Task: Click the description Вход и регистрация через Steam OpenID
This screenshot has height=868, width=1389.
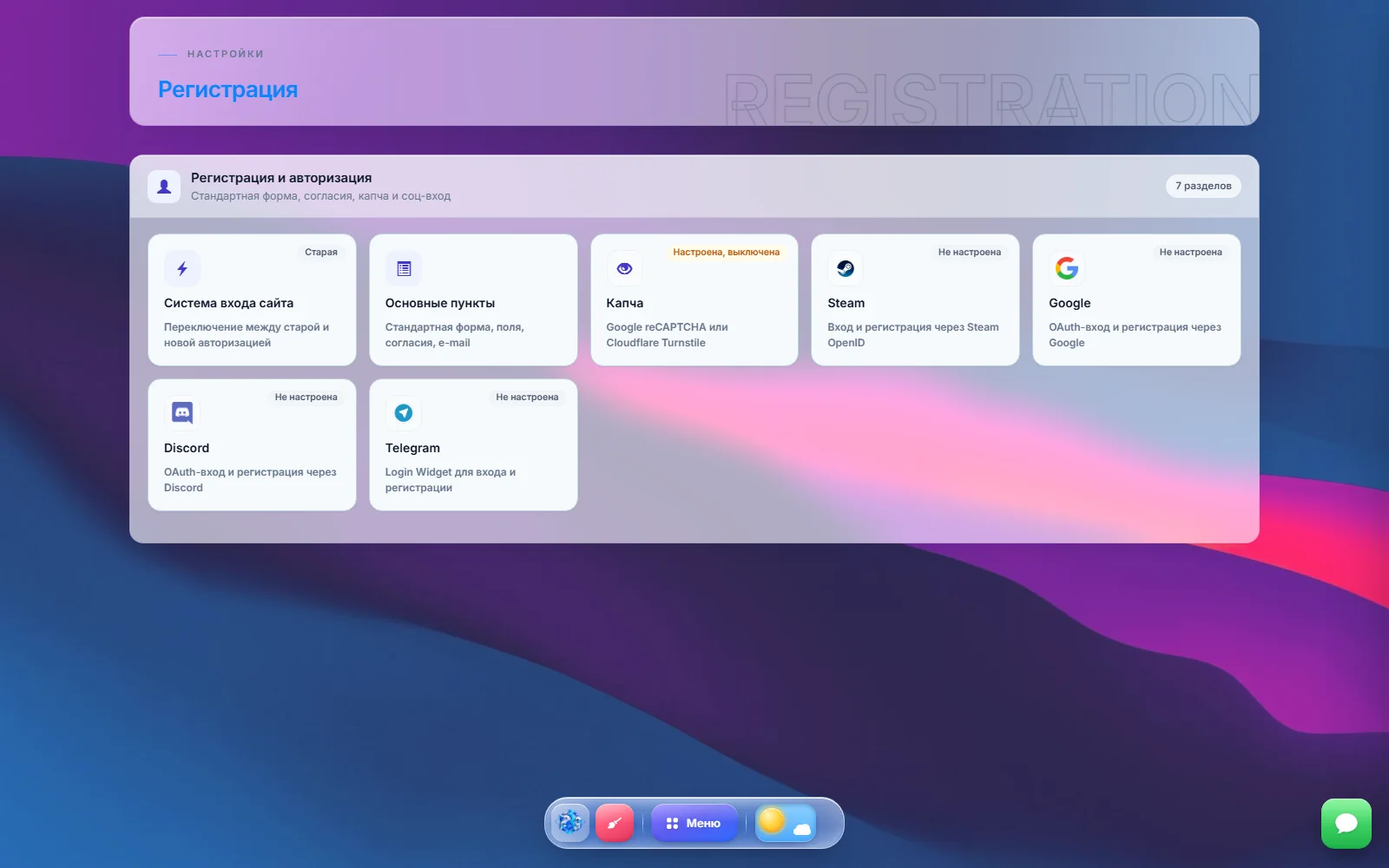Action: coord(913,335)
